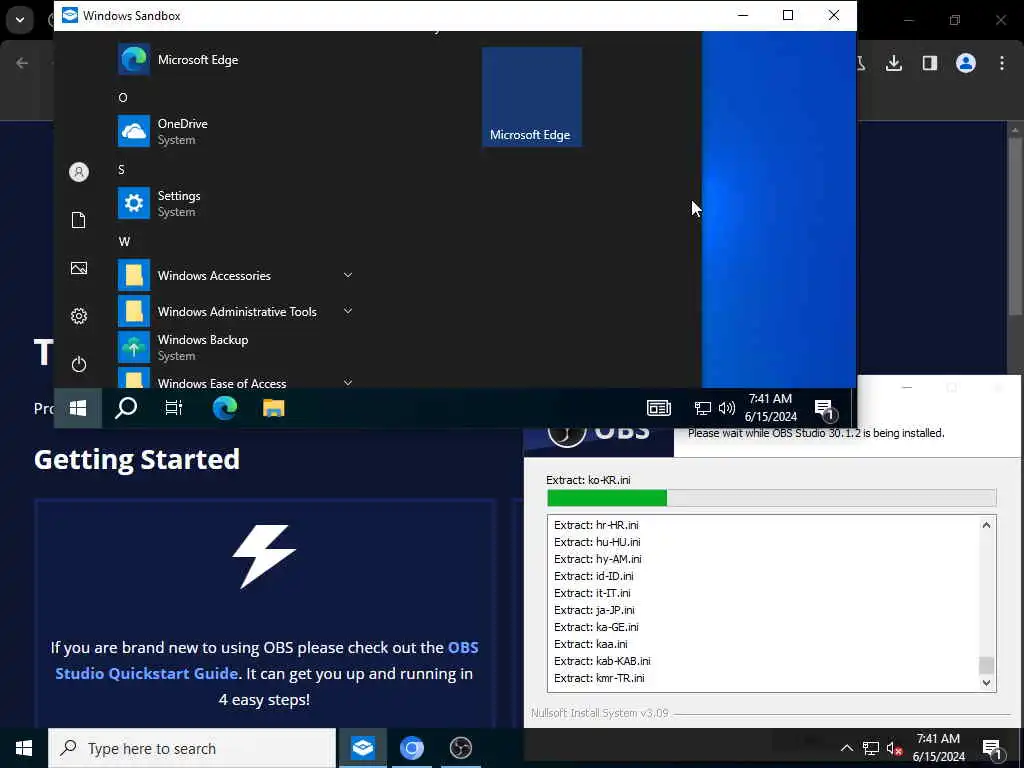This screenshot has height=768, width=1024.
Task: Open Search in the Sandbox taskbar
Action: pyautogui.click(x=126, y=408)
